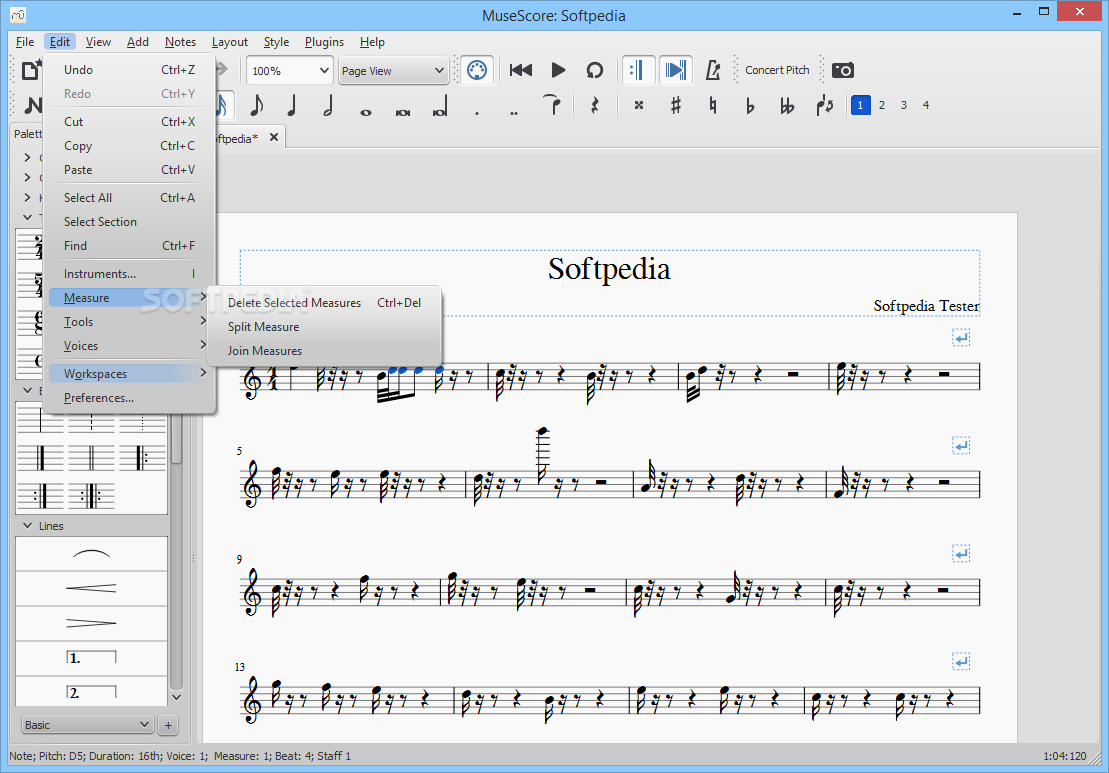Image resolution: width=1109 pixels, height=773 pixels.
Task: Collapse the Lines palette
Action: [28, 525]
